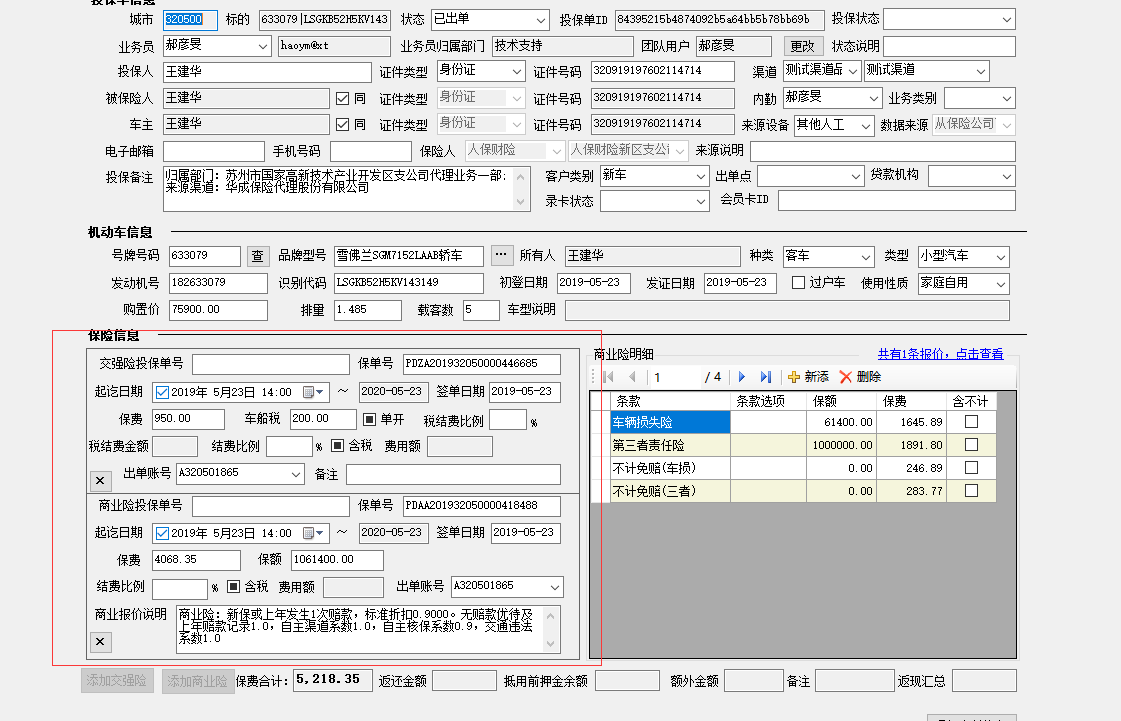Go to next record in 商业险明细 navigator
The image size is (1121, 721).
pos(742,377)
